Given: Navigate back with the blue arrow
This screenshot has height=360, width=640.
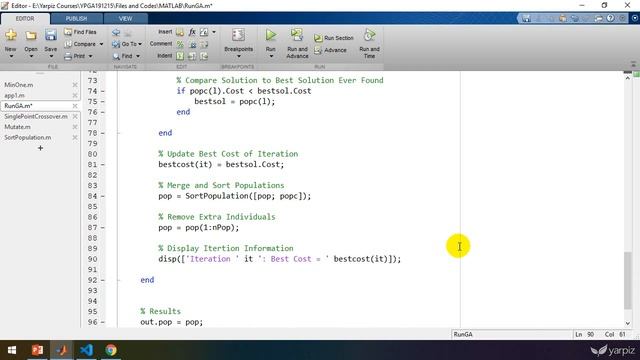Looking at the screenshot, I should (116, 32).
